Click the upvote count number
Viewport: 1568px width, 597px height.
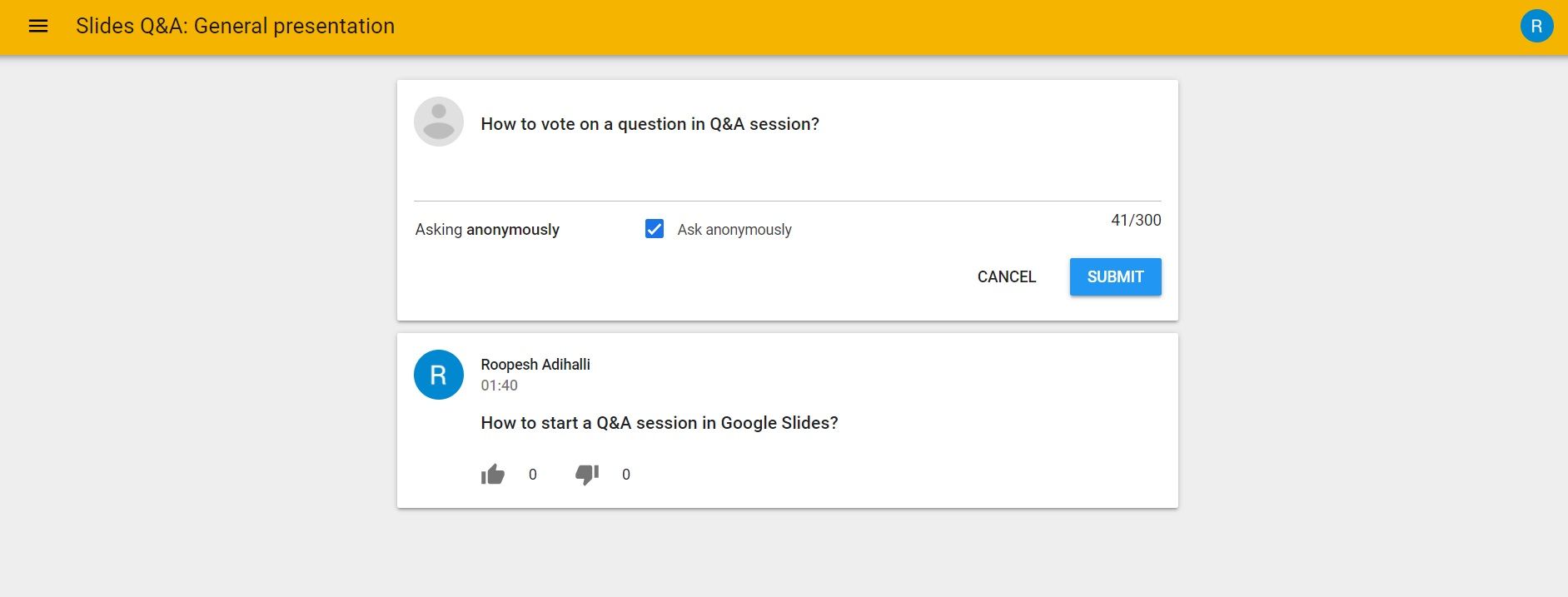coord(533,475)
